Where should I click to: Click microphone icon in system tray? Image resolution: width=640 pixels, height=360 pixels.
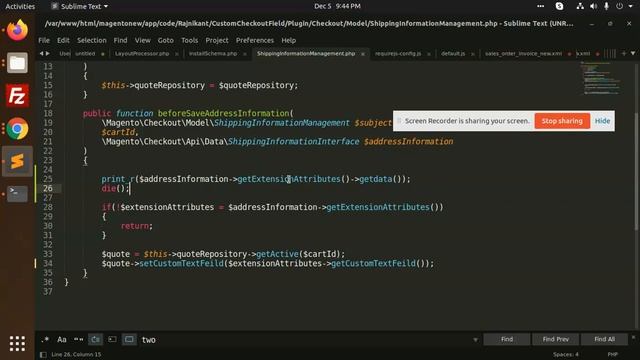pyautogui.click(x=606, y=6)
